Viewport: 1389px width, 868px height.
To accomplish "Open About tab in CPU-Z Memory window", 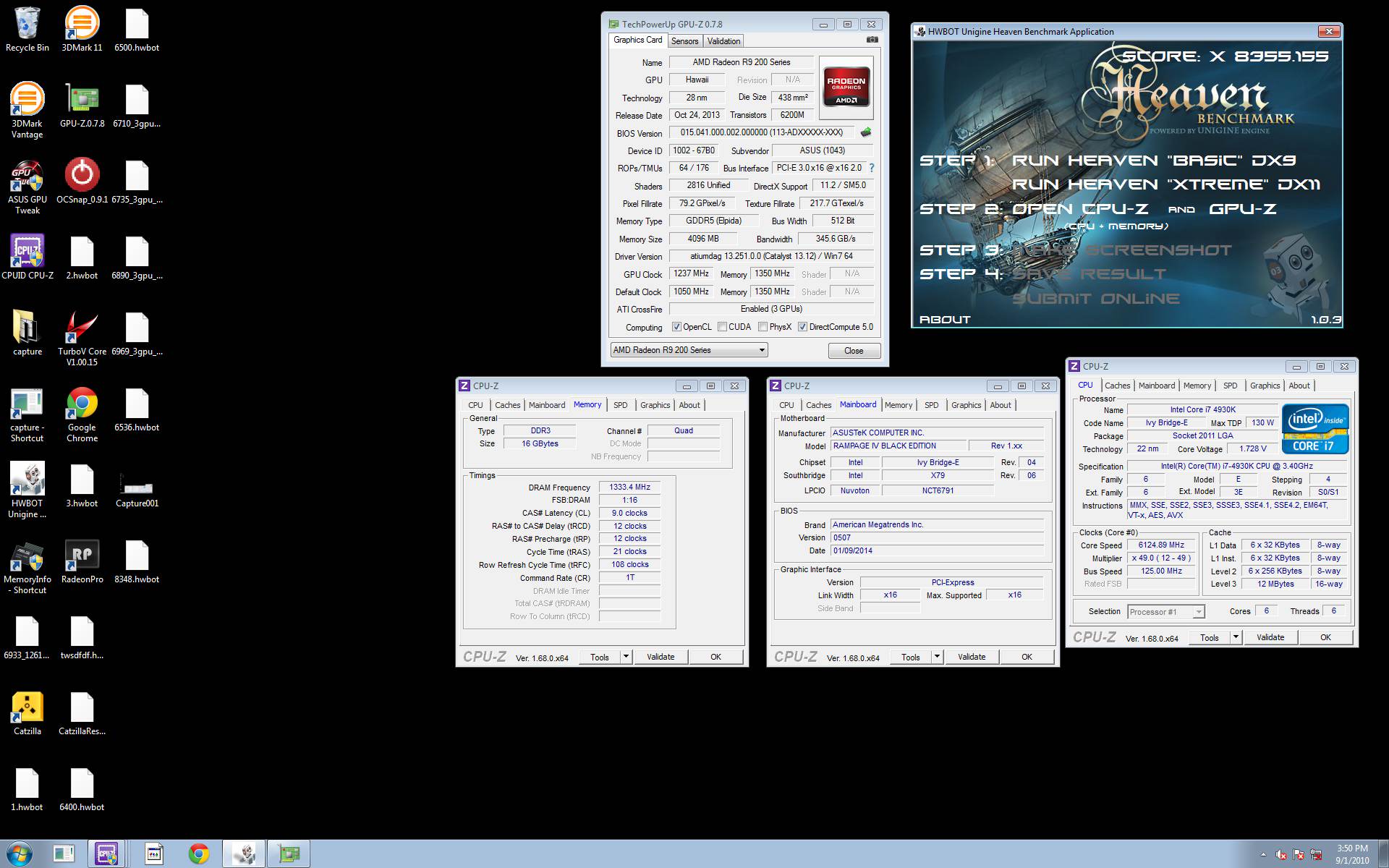I will (689, 405).
